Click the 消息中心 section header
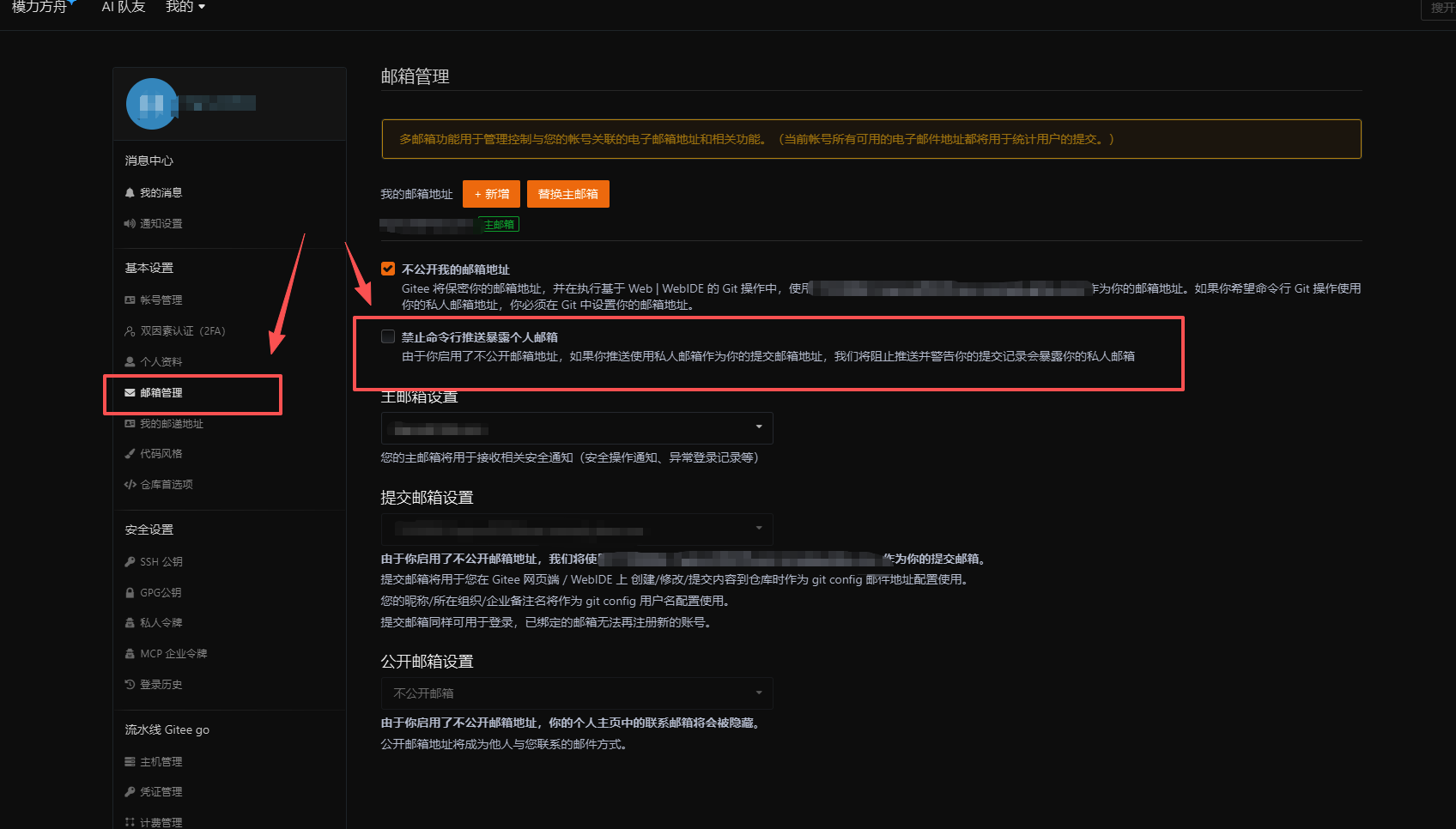This screenshot has height=829, width=1456. [x=149, y=160]
